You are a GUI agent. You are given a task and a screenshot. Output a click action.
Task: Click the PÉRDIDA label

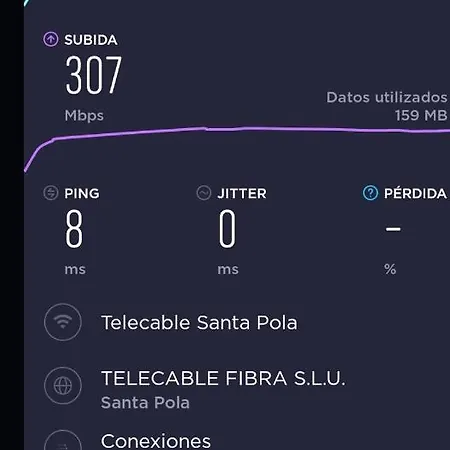point(415,194)
